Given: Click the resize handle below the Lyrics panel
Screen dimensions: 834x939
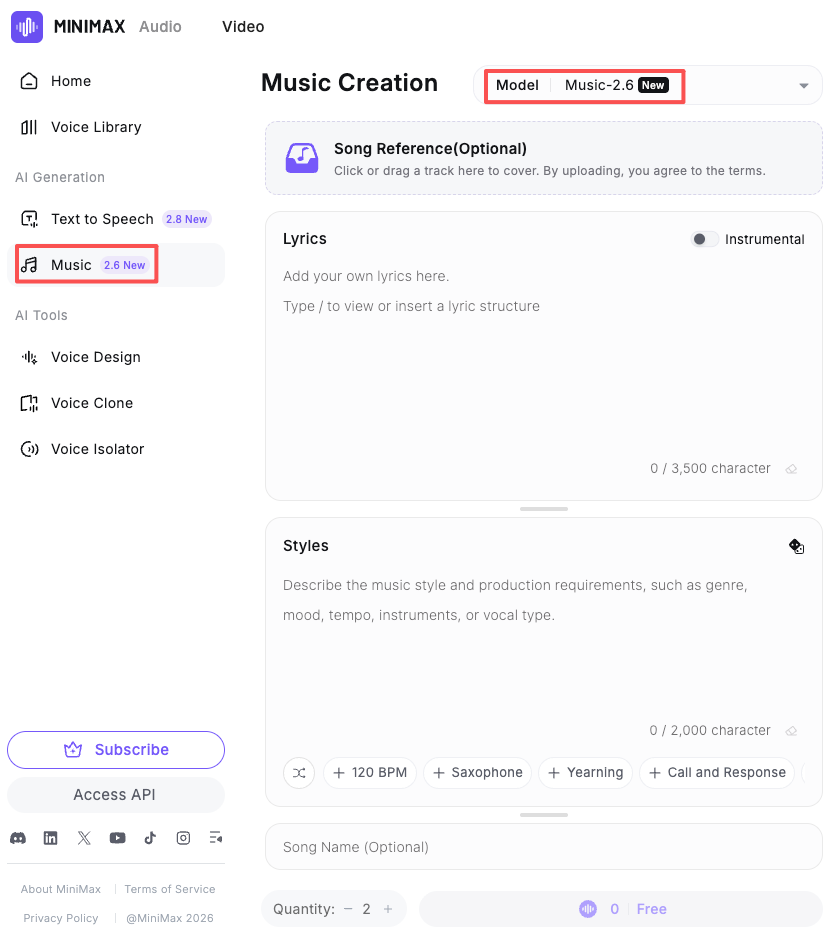Looking at the screenshot, I should [544, 509].
